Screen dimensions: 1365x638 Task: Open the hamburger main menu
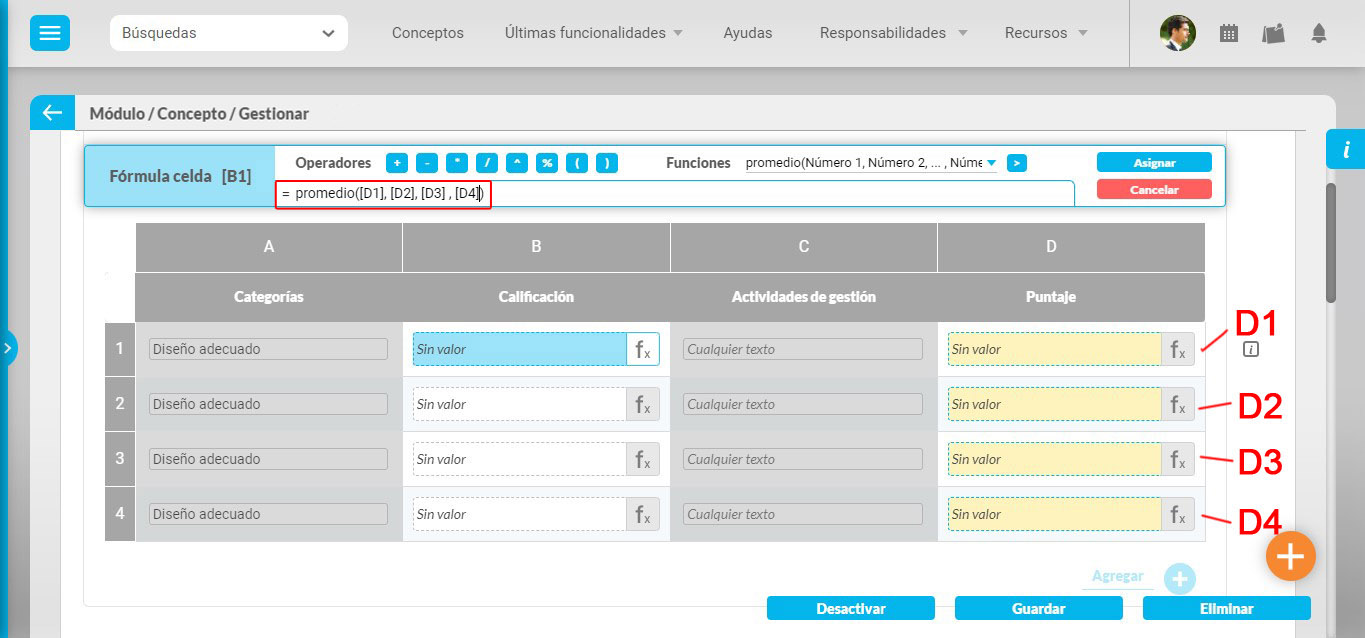pos(49,33)
